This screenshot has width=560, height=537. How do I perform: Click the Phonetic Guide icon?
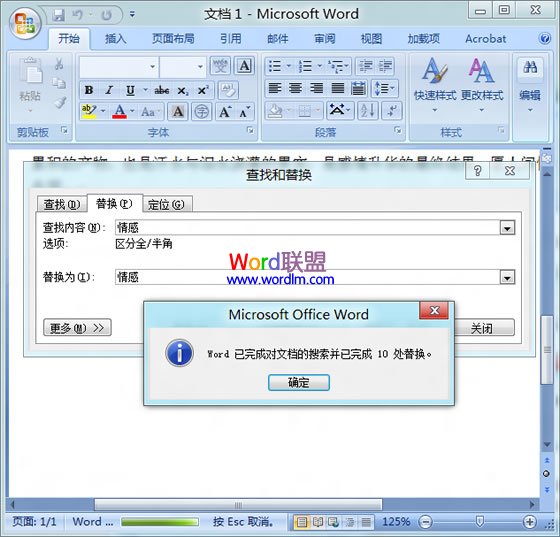point(220,66)
